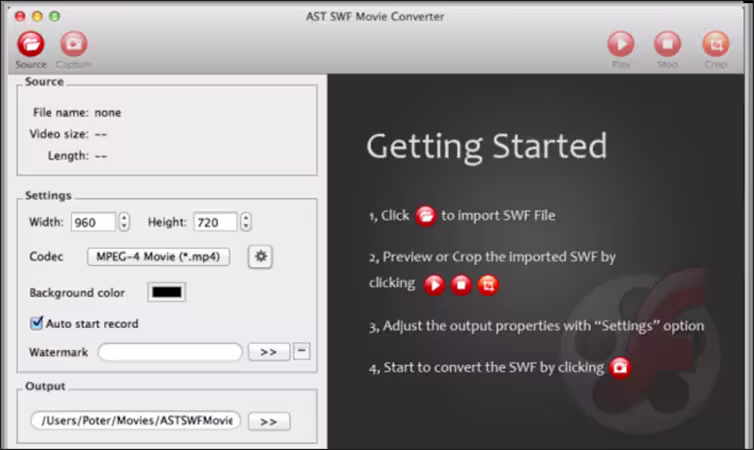The width and height of the screenshot is (754, 450).
Task: Click the stop icon in Getting Started step 2
Action: [461, 285]
